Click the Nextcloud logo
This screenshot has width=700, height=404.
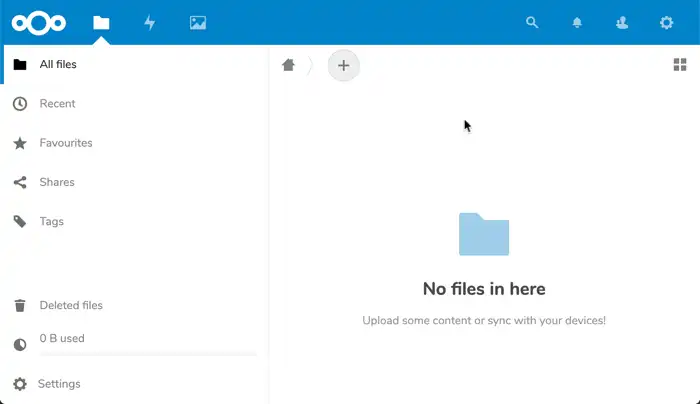[39, 23]
